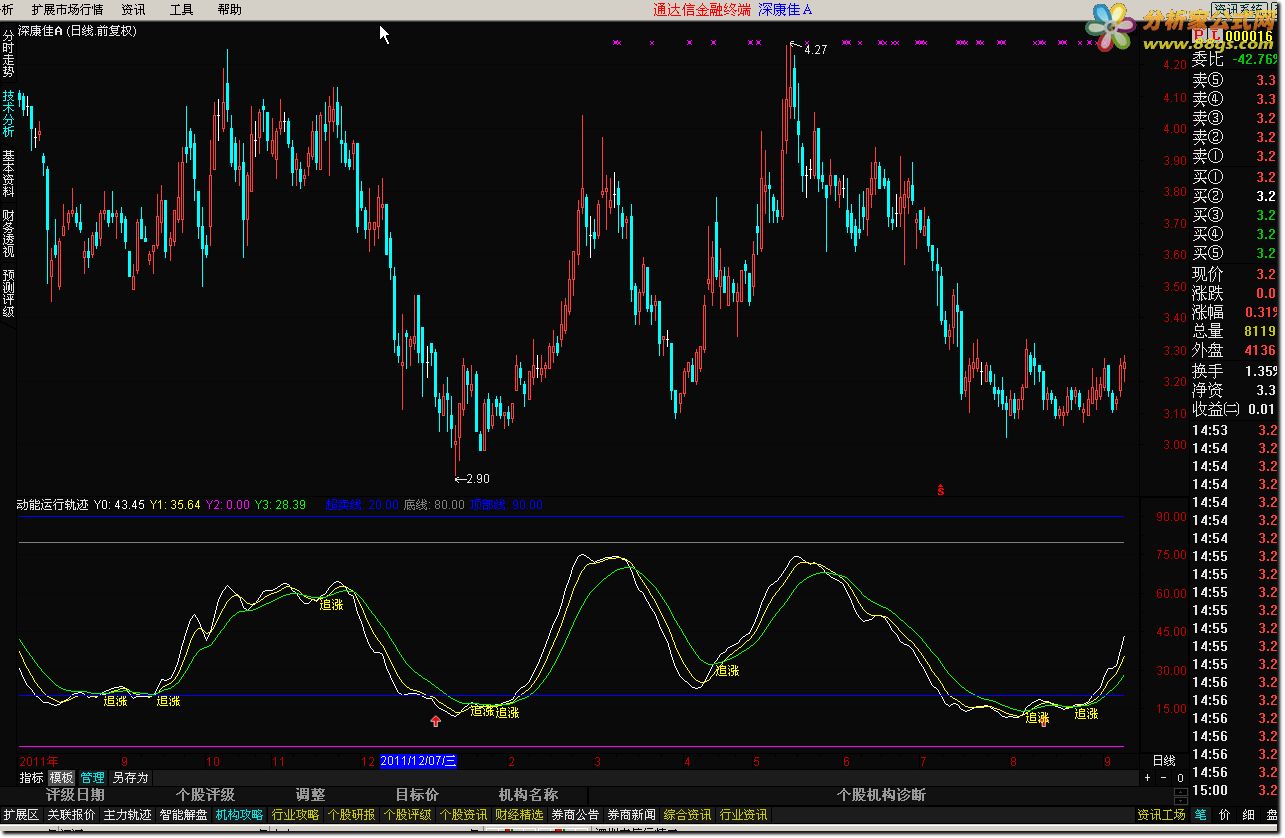Click the 现价 row in quote panel
The height and width of the screenshot is (838, 1285).
[1234, 274]
